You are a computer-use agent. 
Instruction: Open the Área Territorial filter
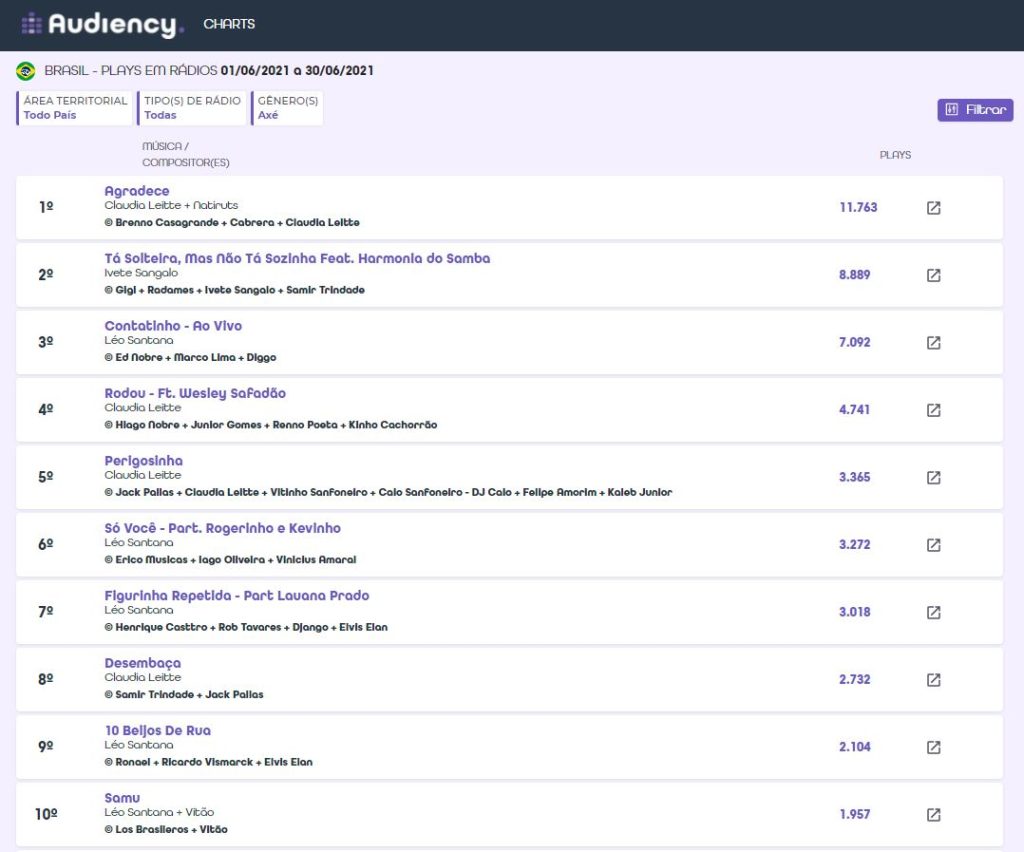click(74, 108)
